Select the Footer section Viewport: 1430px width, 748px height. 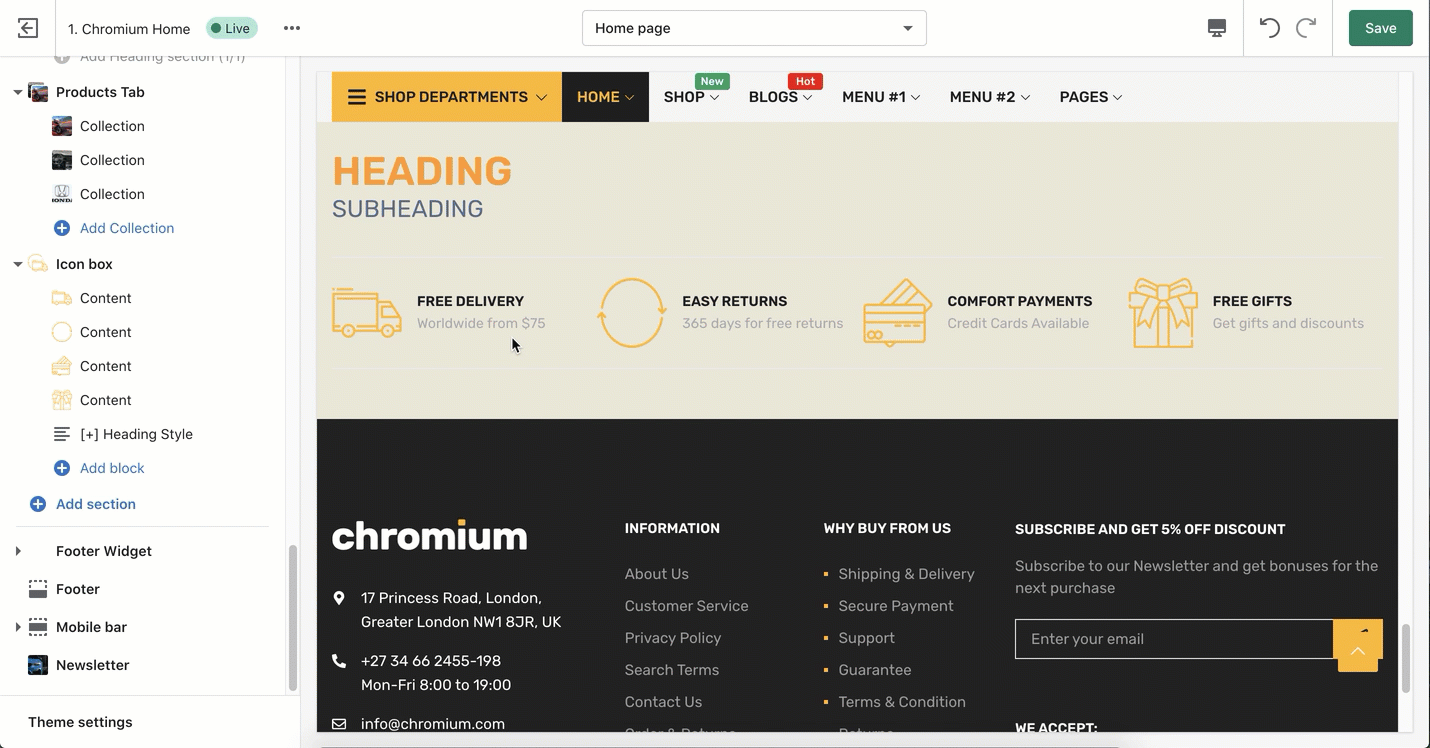tap(78, 589)
